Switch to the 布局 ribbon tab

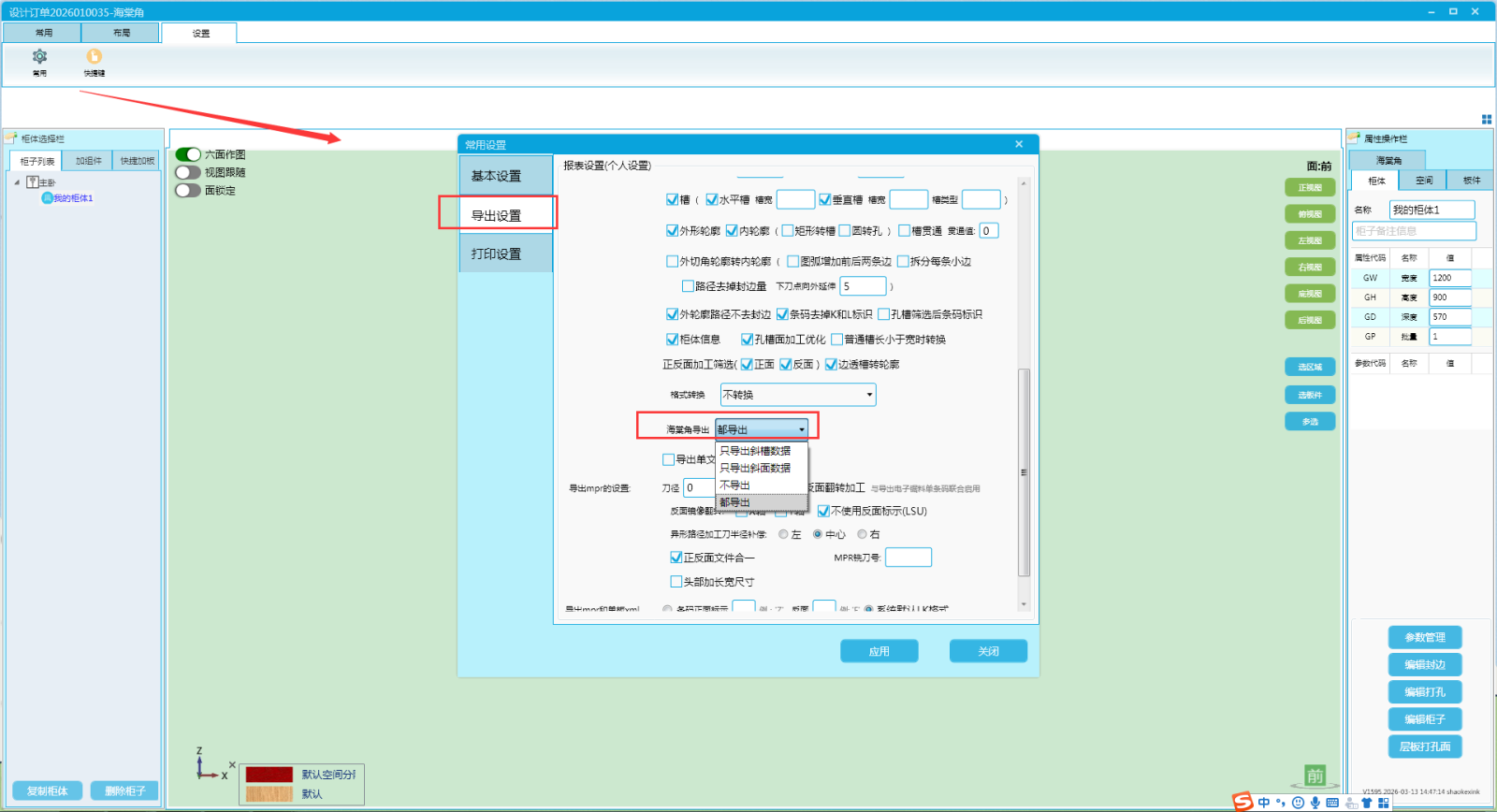point(122,33)
